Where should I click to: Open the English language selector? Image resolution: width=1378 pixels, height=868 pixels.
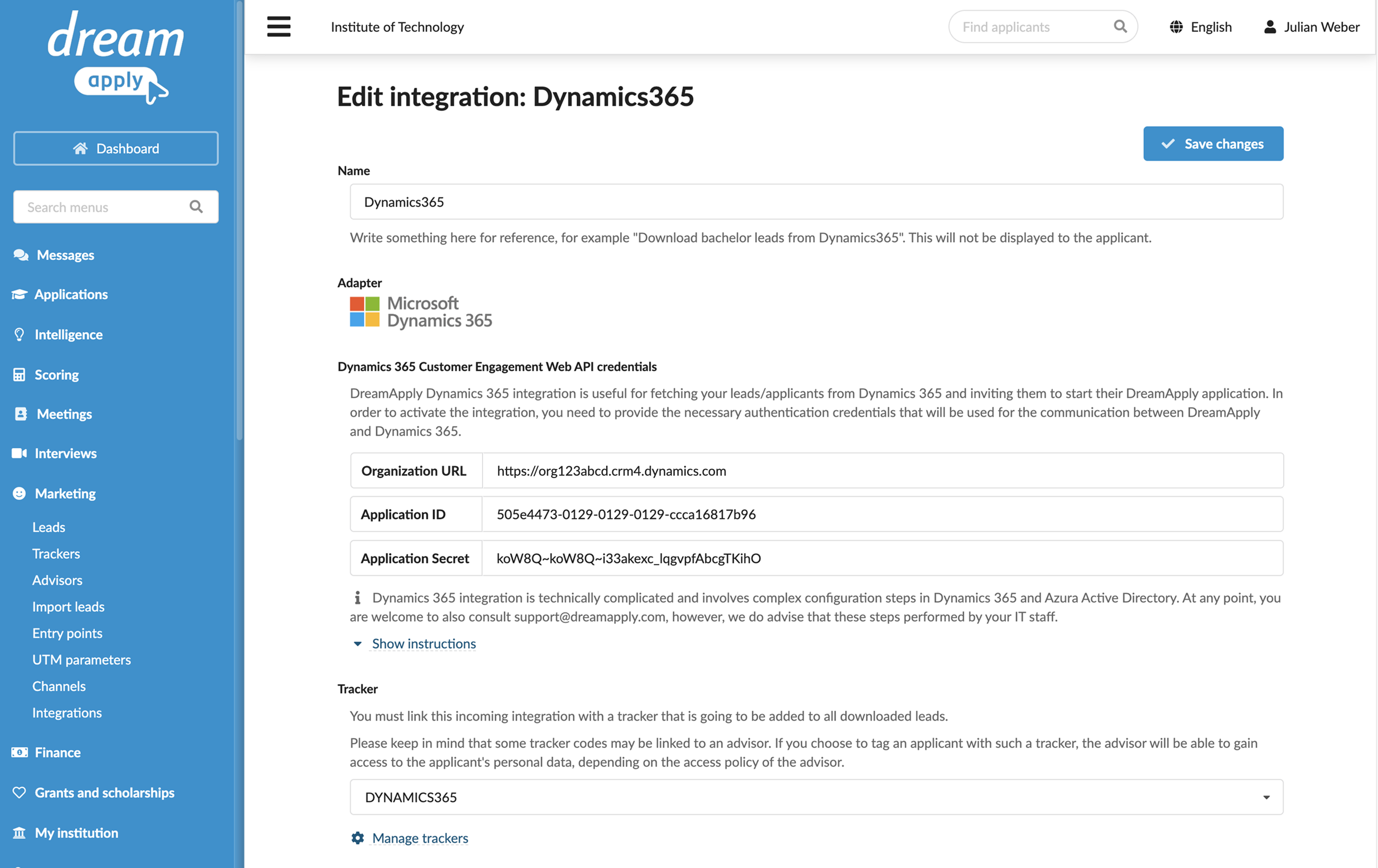coord(1200,27)
